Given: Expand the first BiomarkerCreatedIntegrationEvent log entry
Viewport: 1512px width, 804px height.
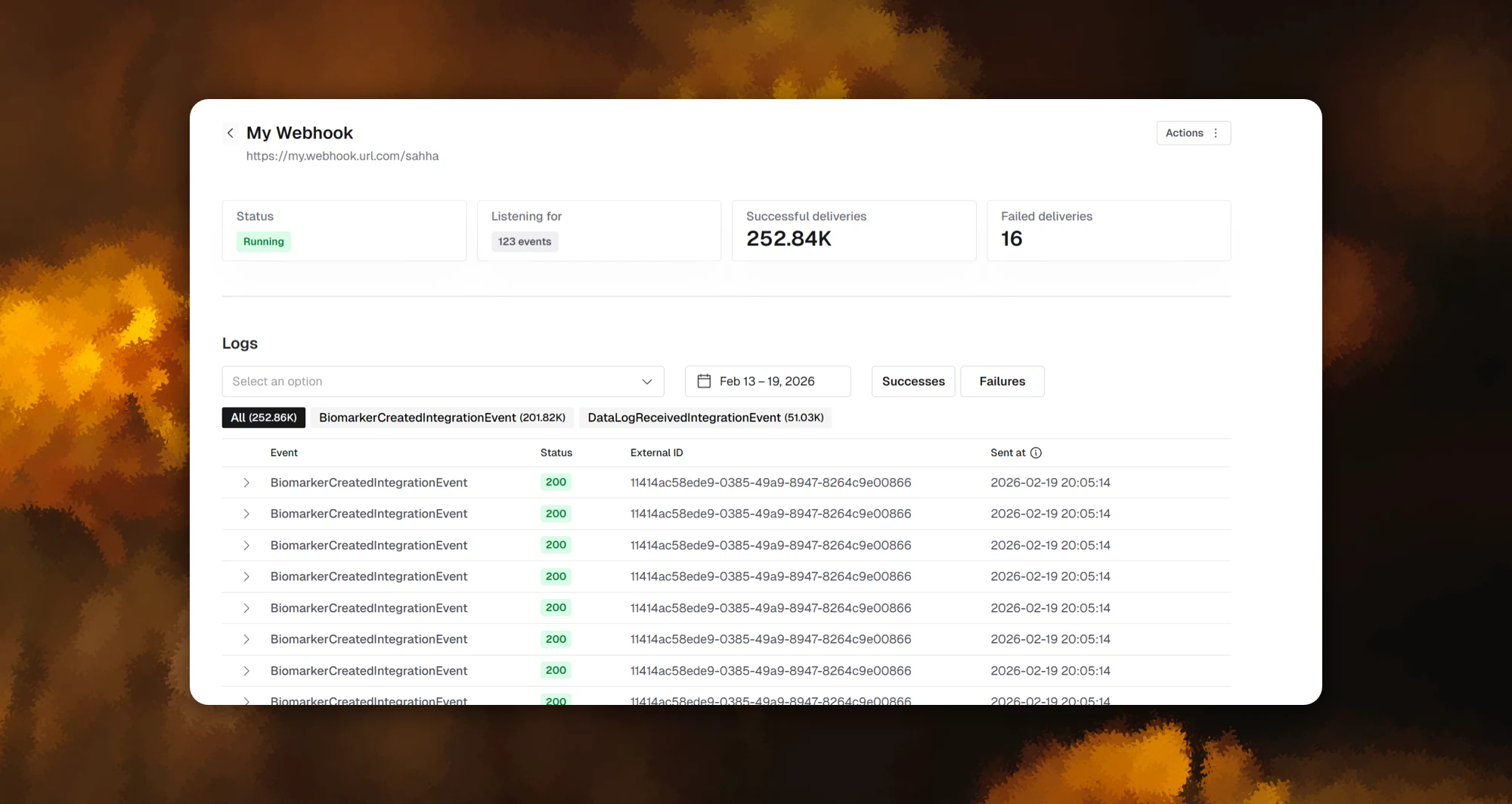Looking at the screenshot, I should (x=246, y=482).
